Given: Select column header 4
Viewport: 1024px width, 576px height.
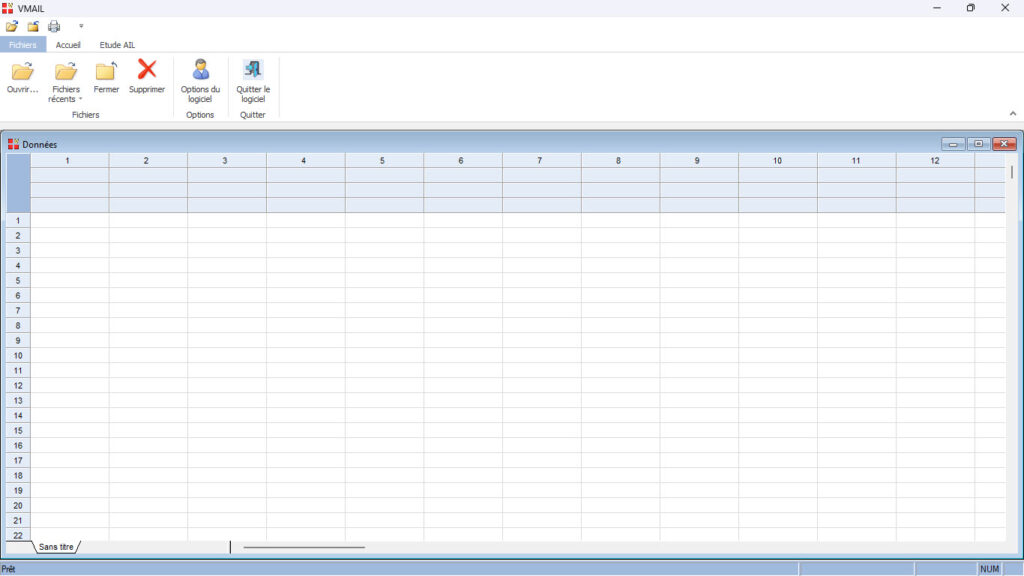Looking at the screenshot, I should [x=306, y=161].
